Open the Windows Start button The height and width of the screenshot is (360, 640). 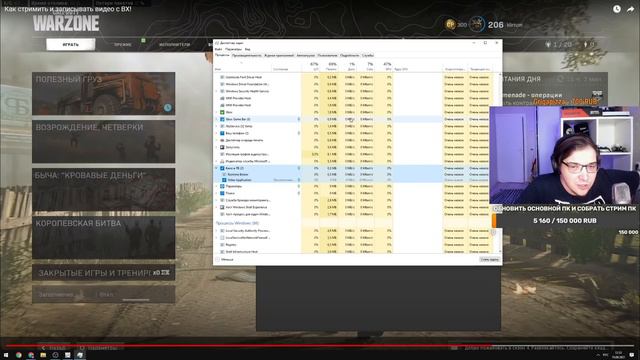6,355
